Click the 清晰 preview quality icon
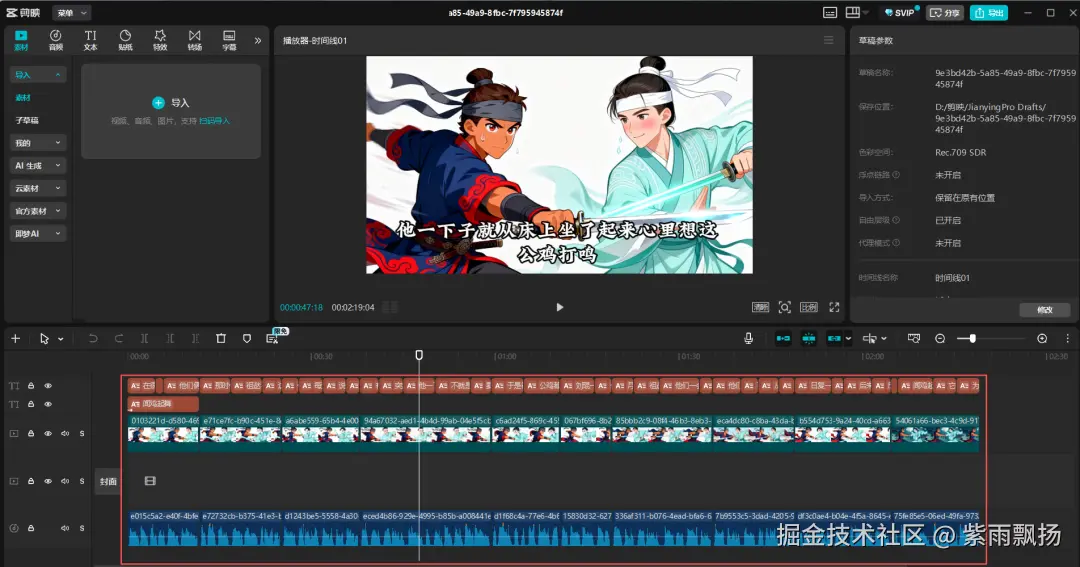The width and height of the screenshot is (1080, 567). (760, 307)
